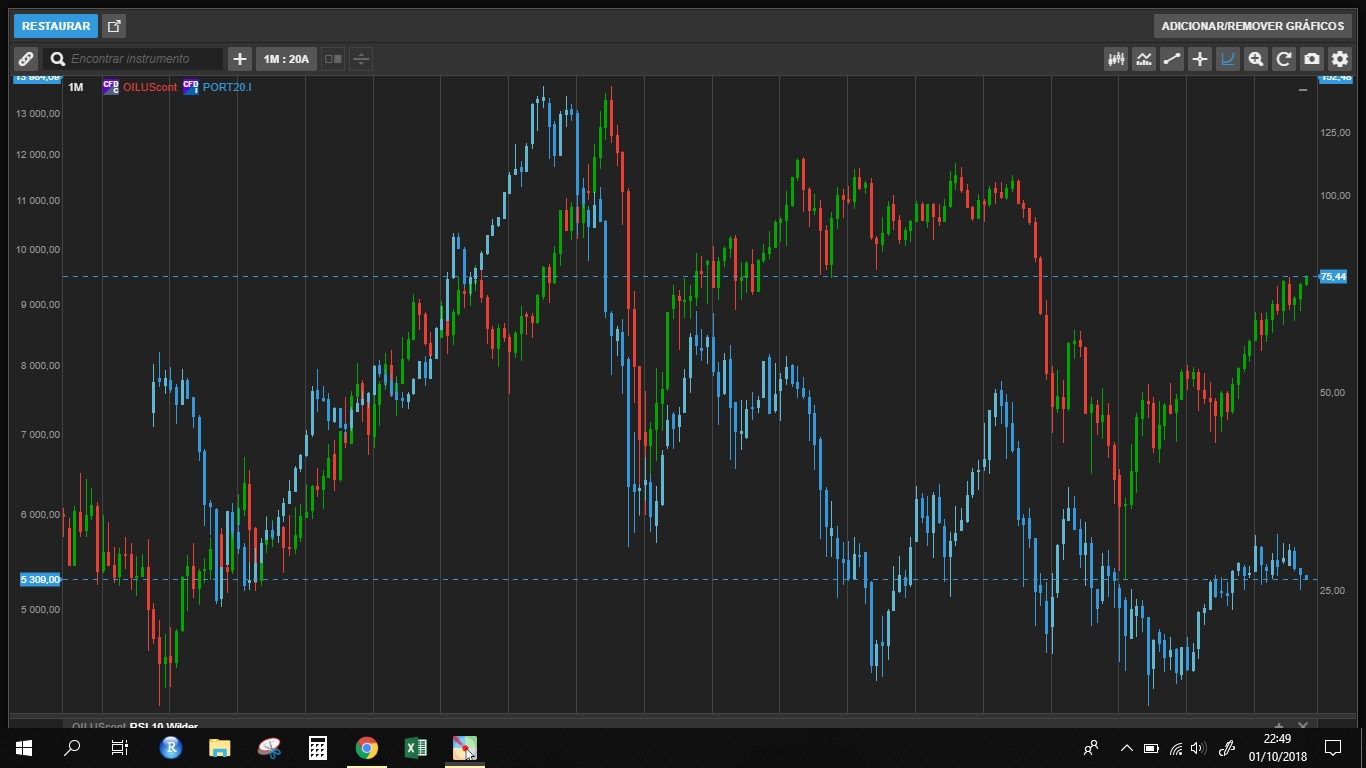Toggle the logarithmic scale button
1366x768 pixels.
pos(1228,59)
